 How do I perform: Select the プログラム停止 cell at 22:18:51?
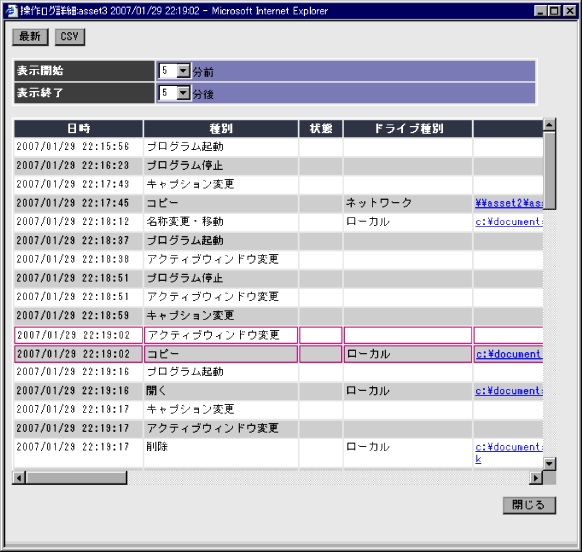pos(221,278)
